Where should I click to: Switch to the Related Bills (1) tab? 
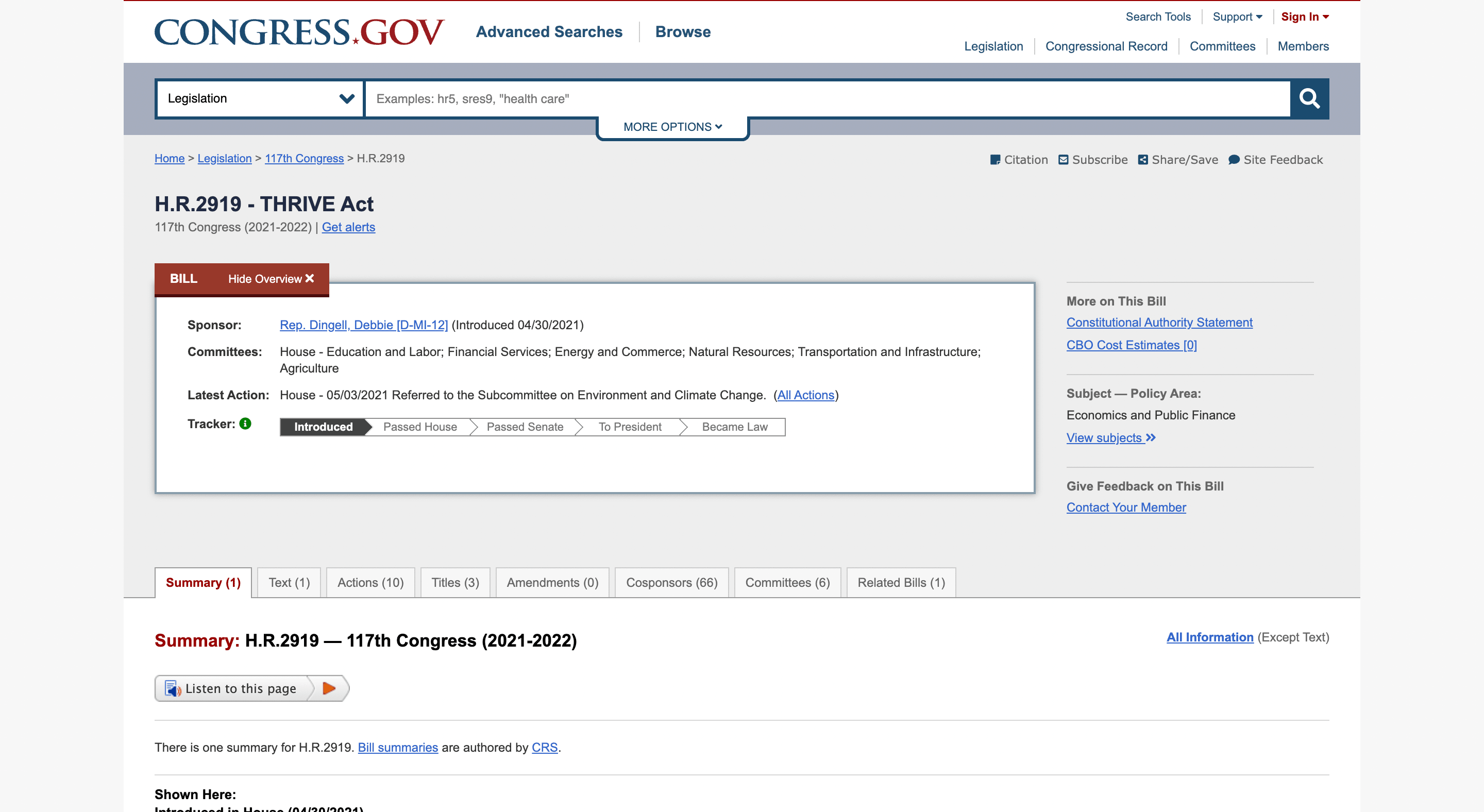coord(901,582)
